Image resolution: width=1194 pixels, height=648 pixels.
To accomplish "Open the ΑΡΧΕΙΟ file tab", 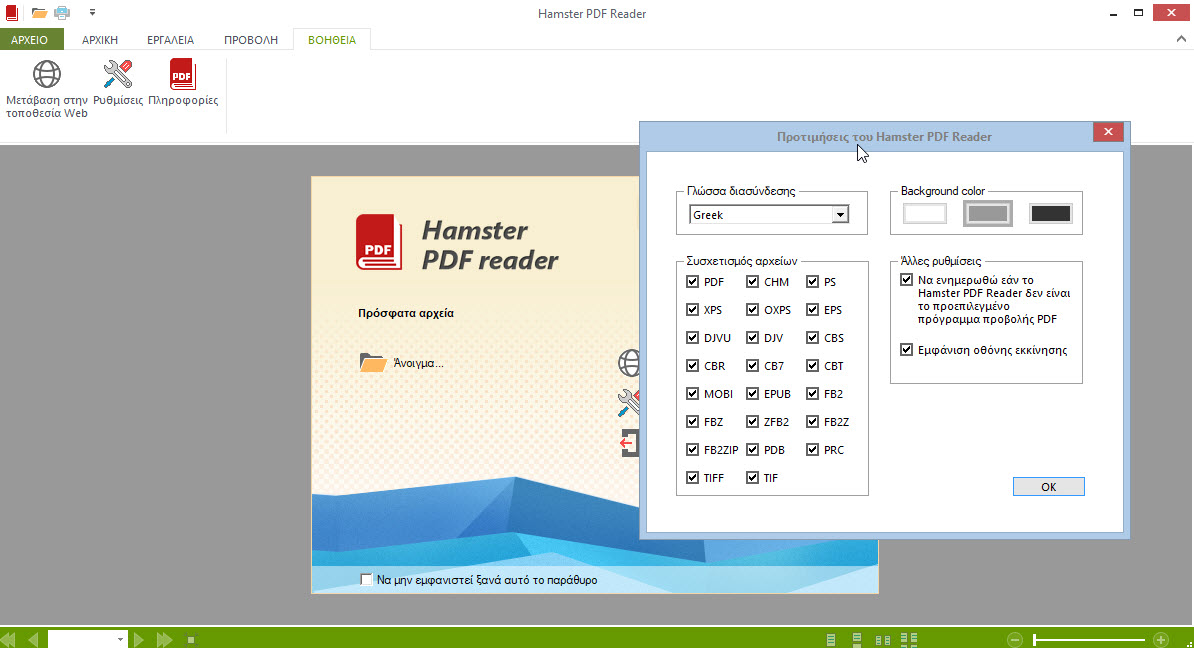I will pos(30,40).
